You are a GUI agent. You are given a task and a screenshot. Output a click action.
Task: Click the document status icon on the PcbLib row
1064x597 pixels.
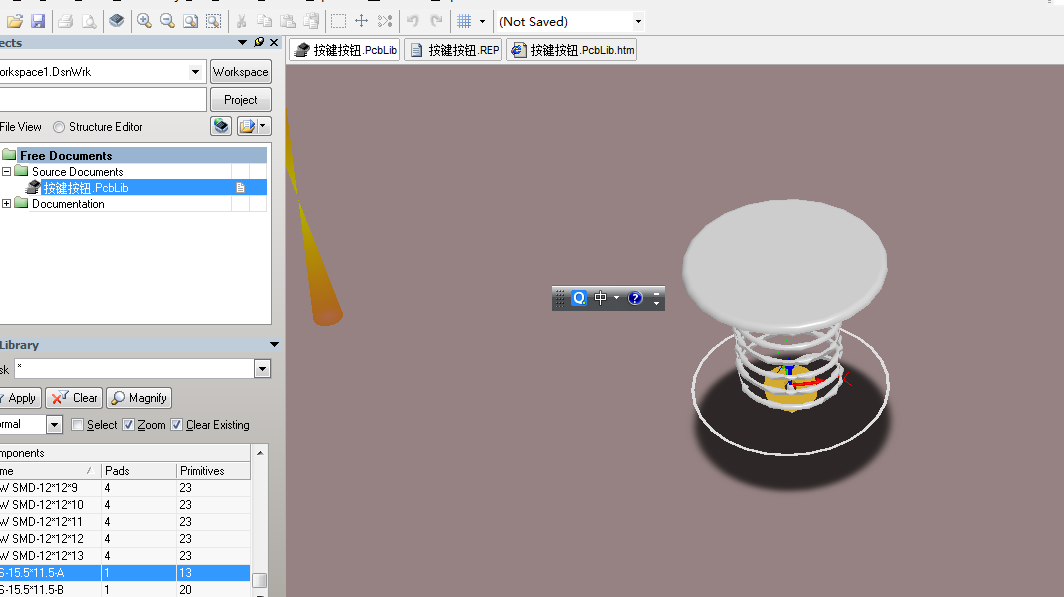(240, 188)
